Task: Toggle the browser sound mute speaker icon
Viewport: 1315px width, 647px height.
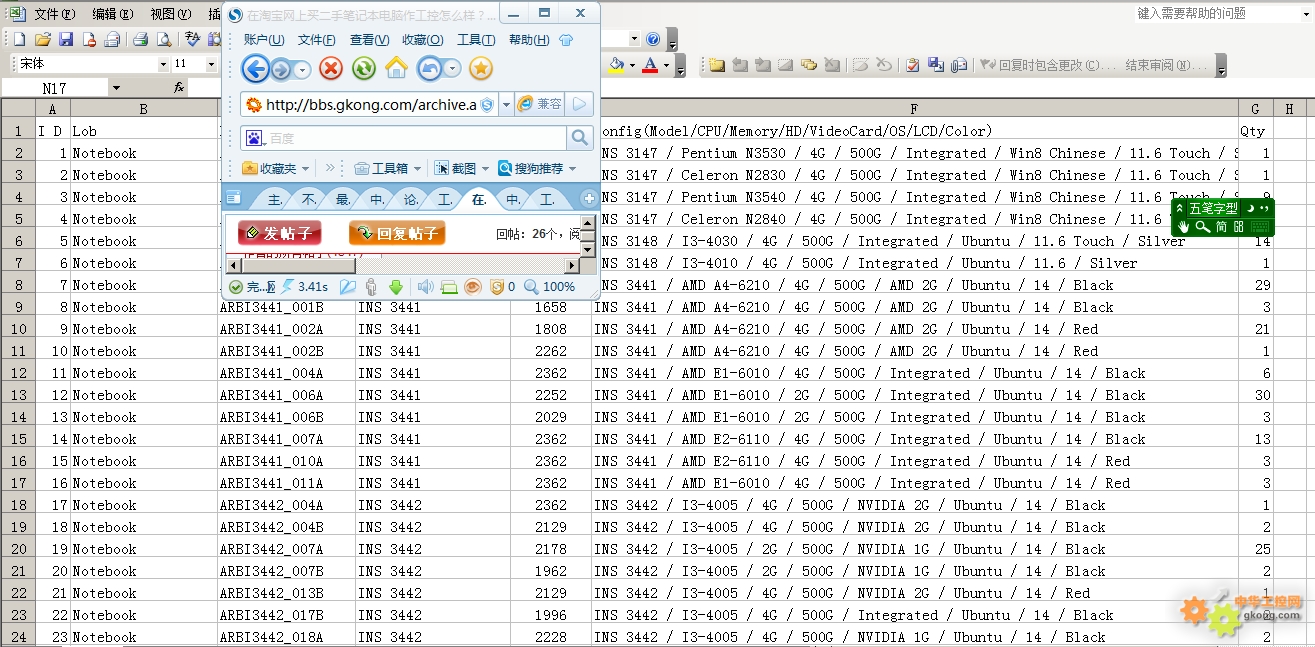Action: coord(425,287)
